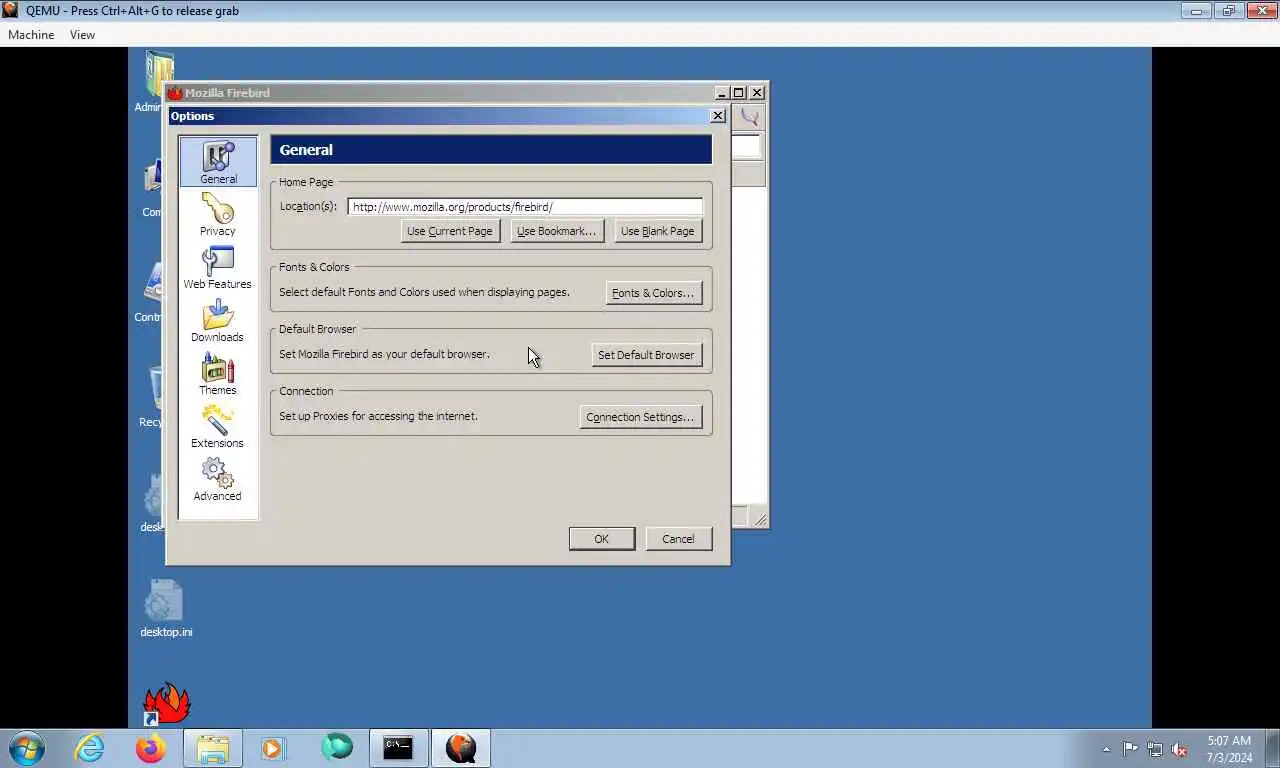Select the desktop.ini file labeled on desktop
This screenshot has height=768, width=1280.
[166, 608]
